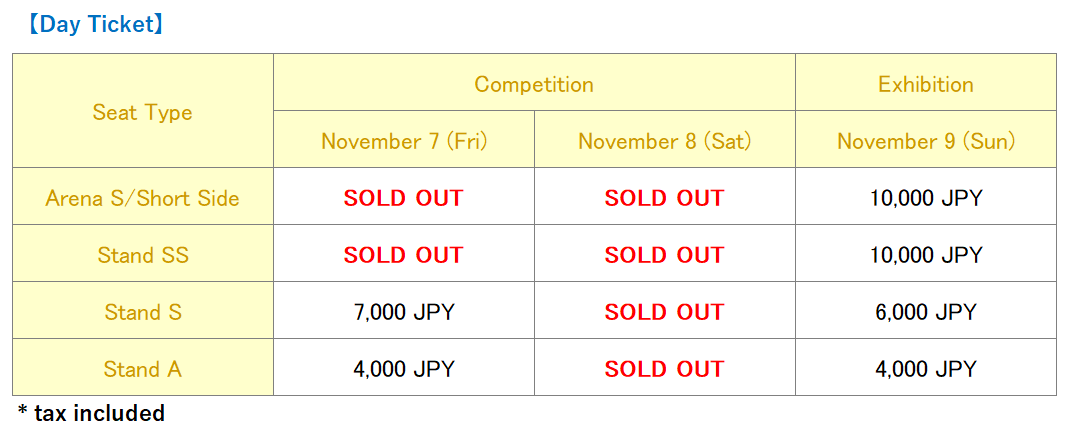Select the November 8 (Sat) date header
Viewport: 1069px width, 424px height.
664,141
